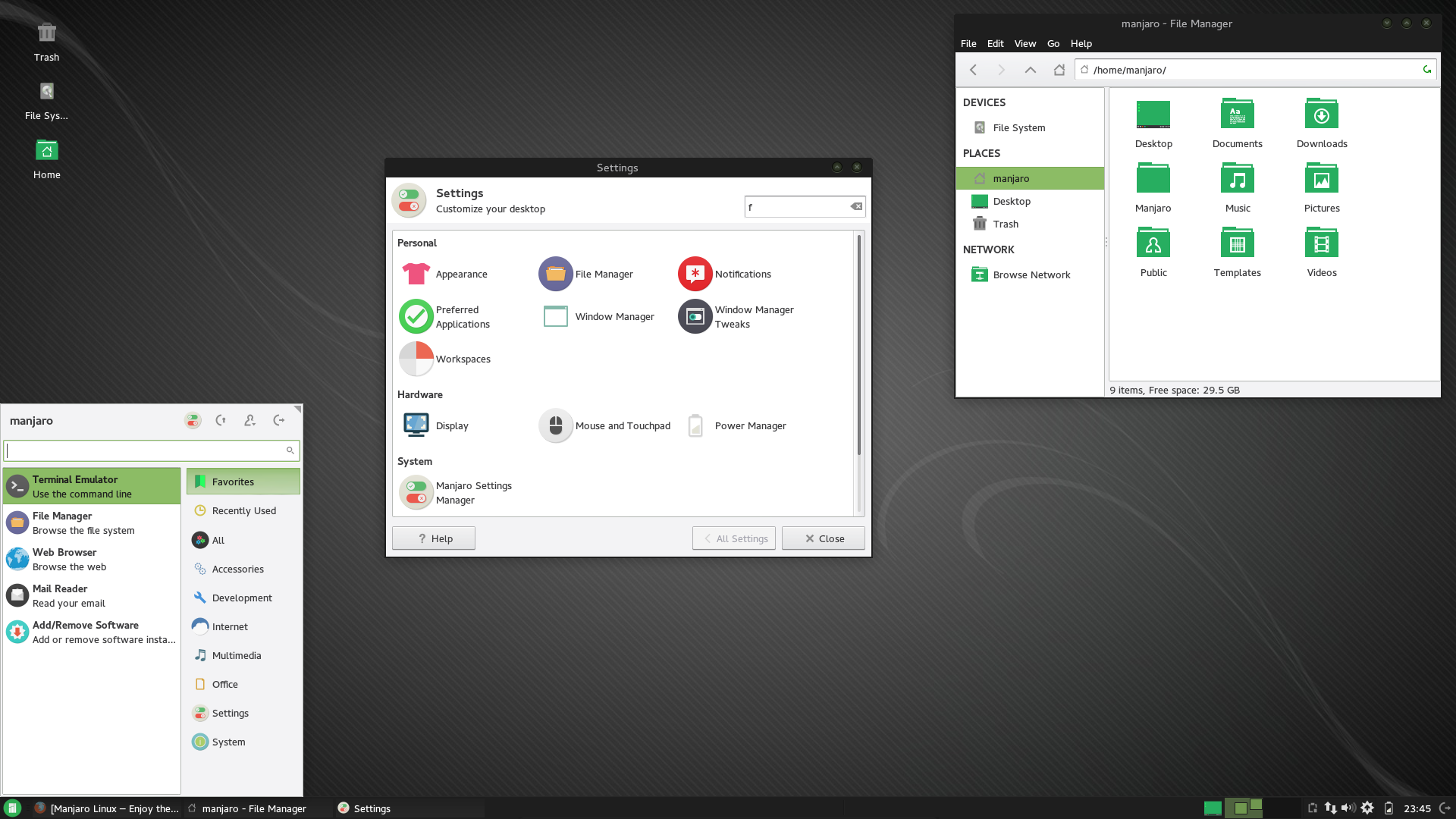Open the Edit menu in File Manager
Viewport: 1456px width, 819px height.
coord(995,43)
